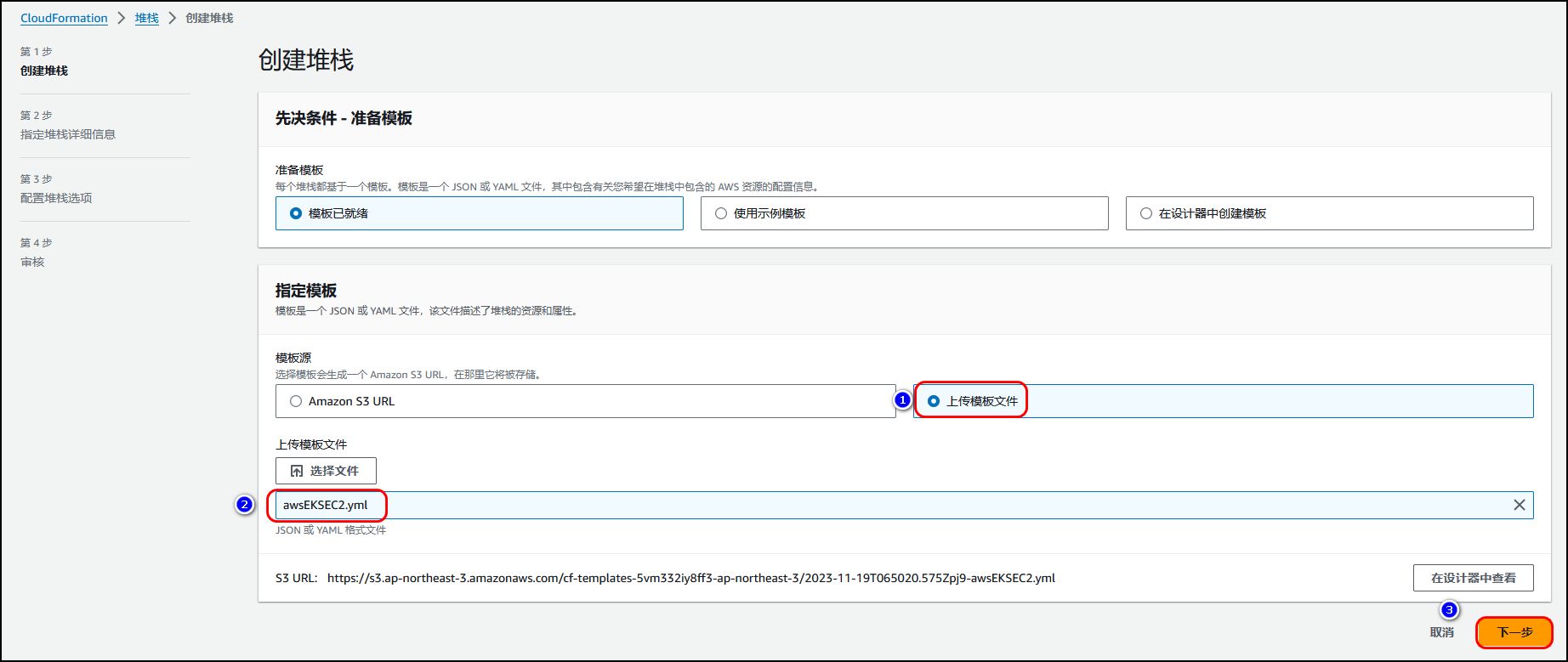Proceed with the 下一步 button
1568x662 pixels.
click(x=1514, y=632)
